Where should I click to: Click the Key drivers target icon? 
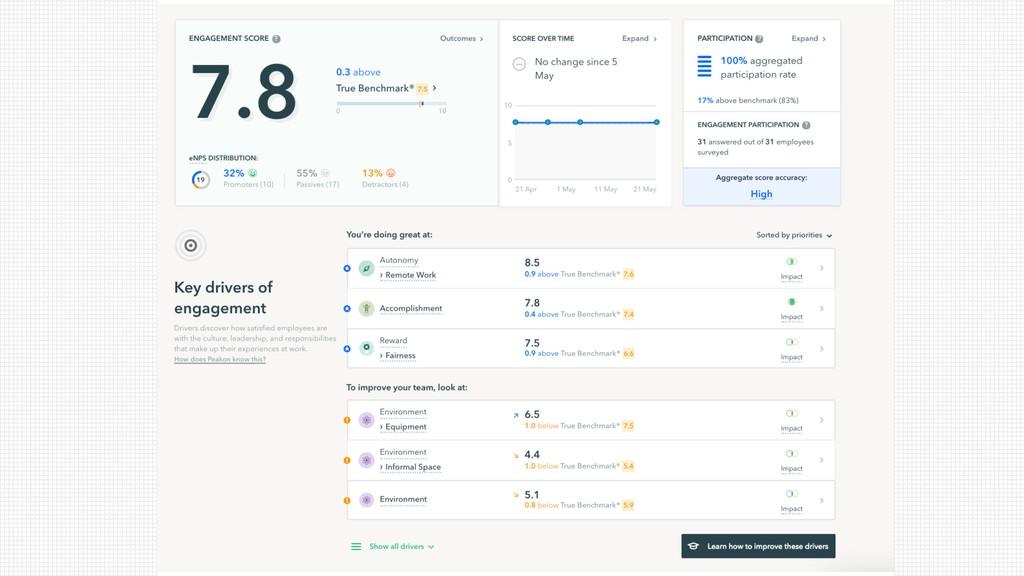coord(191,246)
